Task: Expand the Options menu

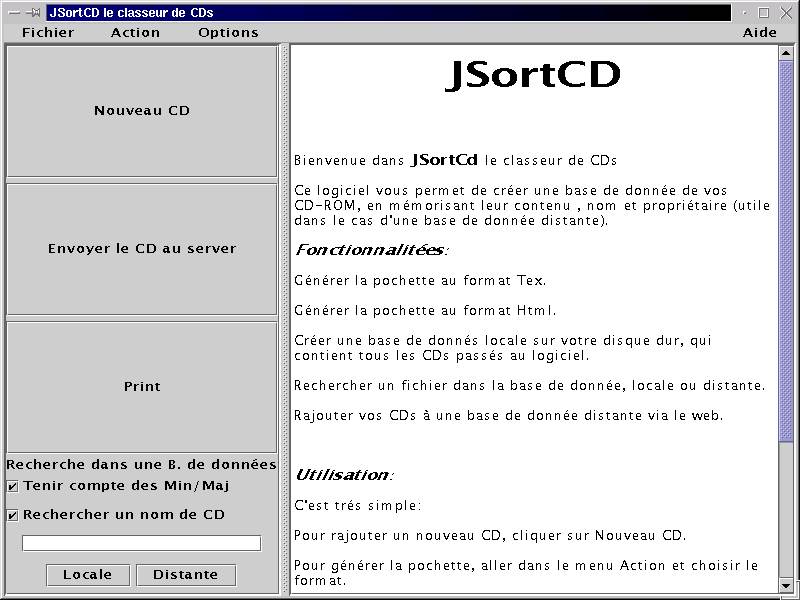Action: click(228, 32)
